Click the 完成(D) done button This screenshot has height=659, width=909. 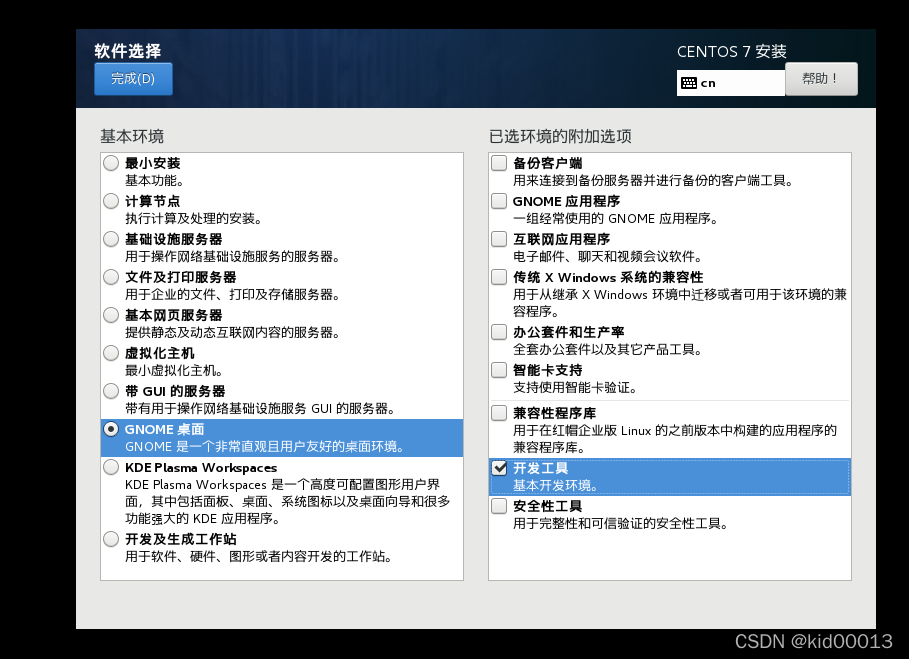coord(133,79)
